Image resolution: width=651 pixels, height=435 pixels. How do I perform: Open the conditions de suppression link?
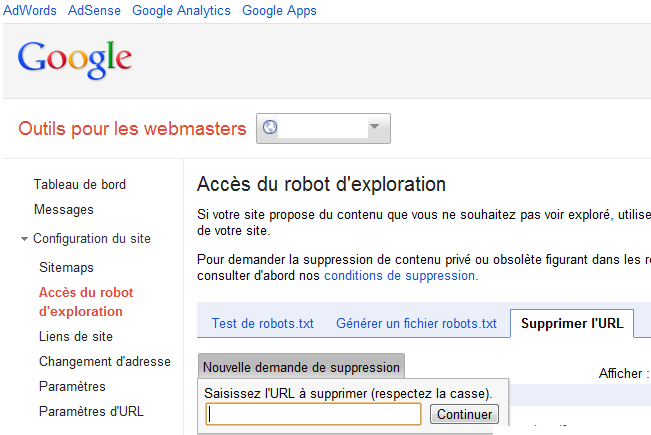coord(399,276)
